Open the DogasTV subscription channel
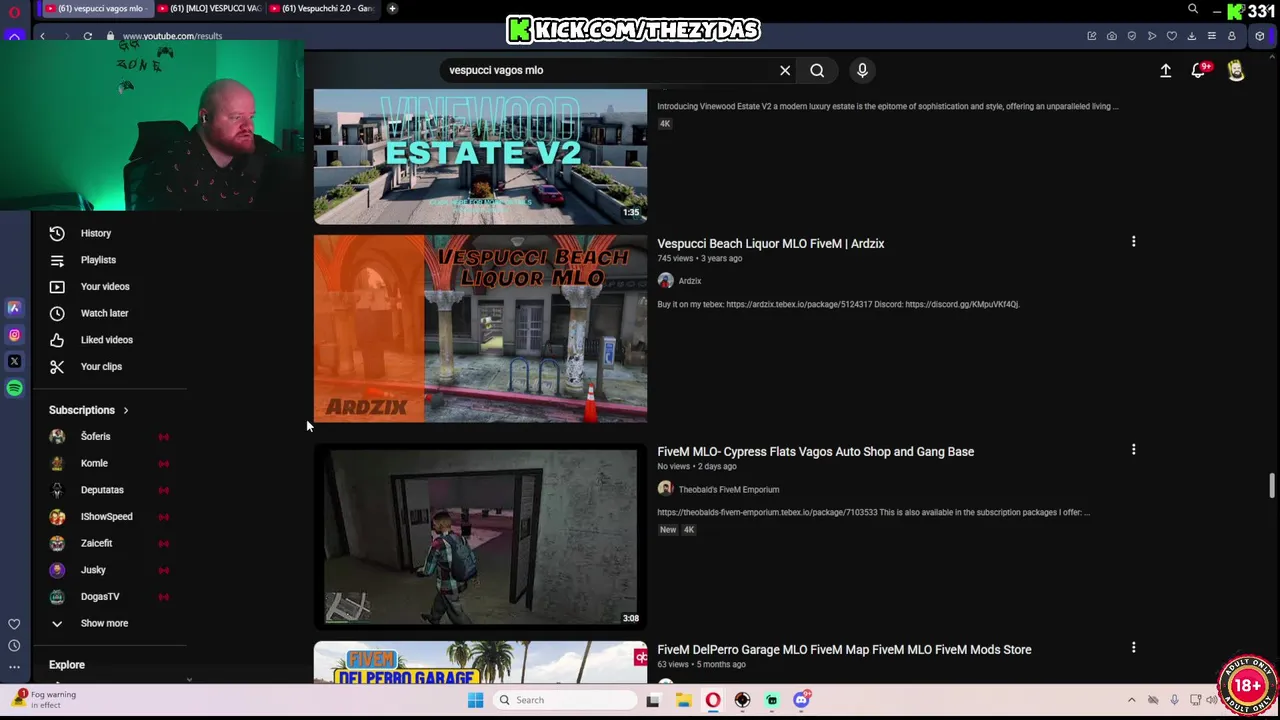Image resolution: width=1280 pixels, height=720 pixels. click(100, 597)
